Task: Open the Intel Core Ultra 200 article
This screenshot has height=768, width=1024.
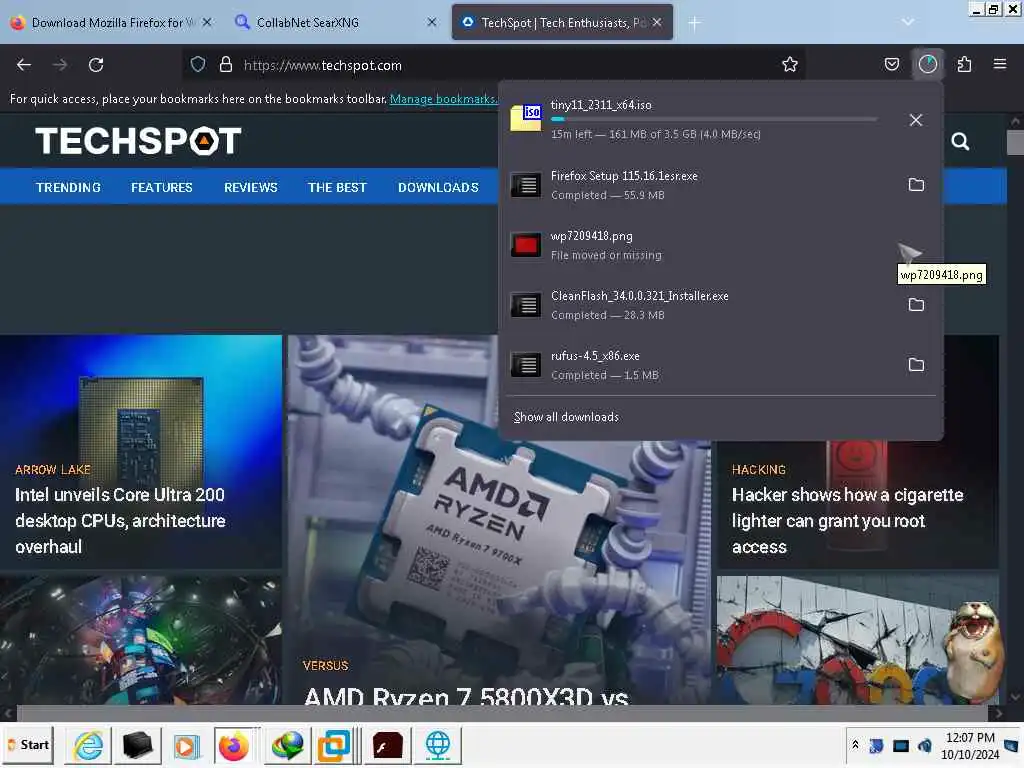Action: click(x=120, y=520)
